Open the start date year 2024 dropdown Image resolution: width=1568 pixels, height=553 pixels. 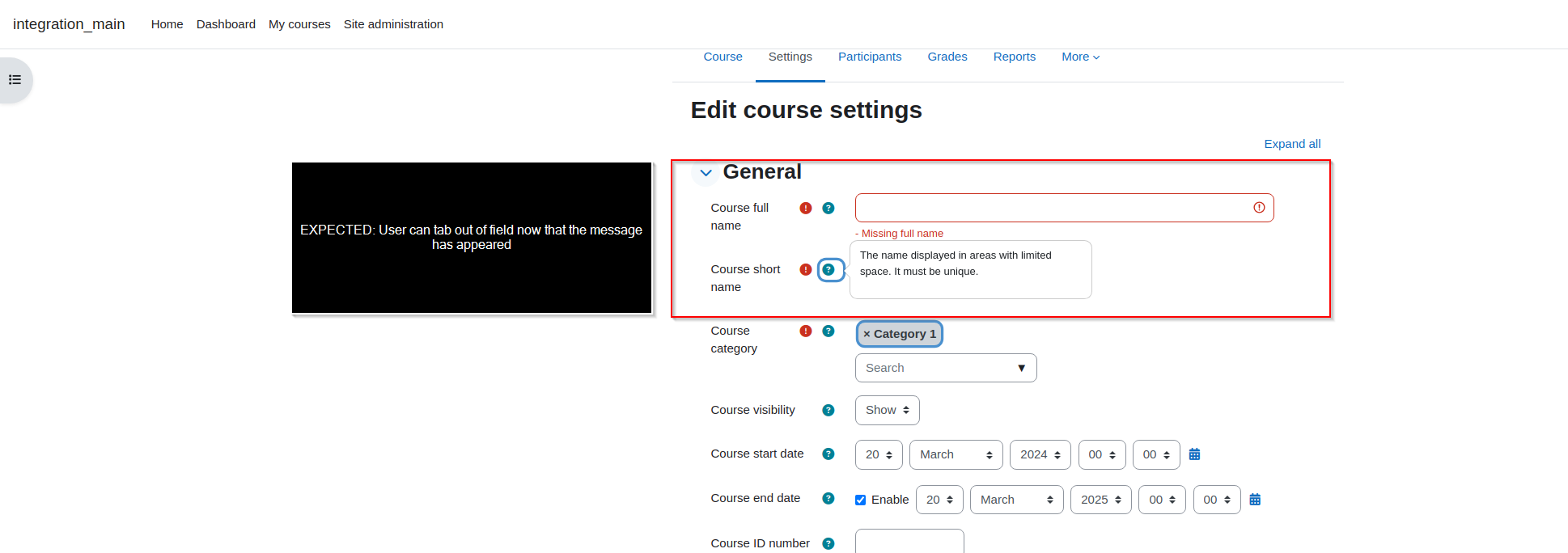pos(1040,454)
